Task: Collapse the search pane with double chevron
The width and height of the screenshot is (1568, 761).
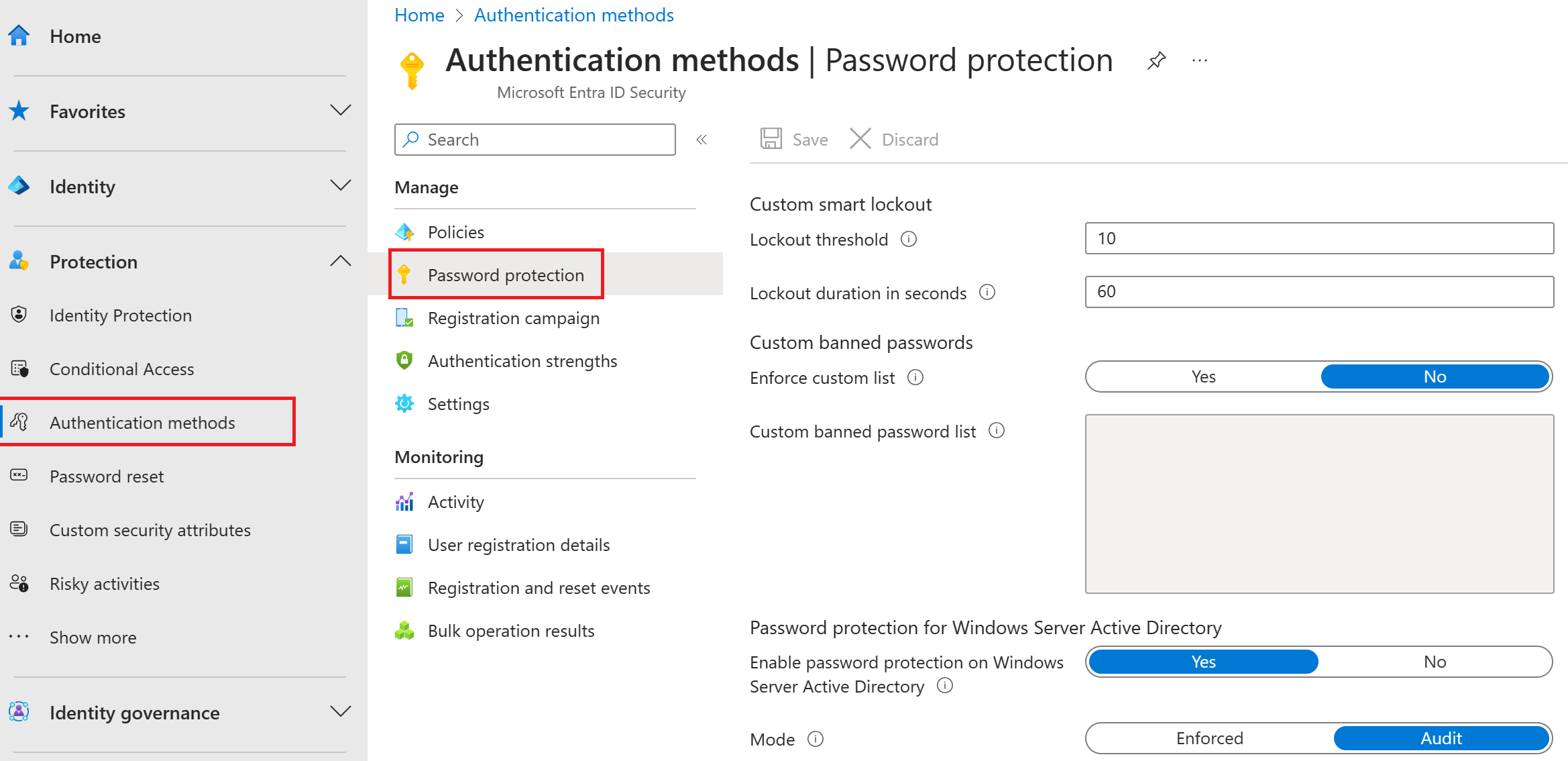Action: click(702, 140)
